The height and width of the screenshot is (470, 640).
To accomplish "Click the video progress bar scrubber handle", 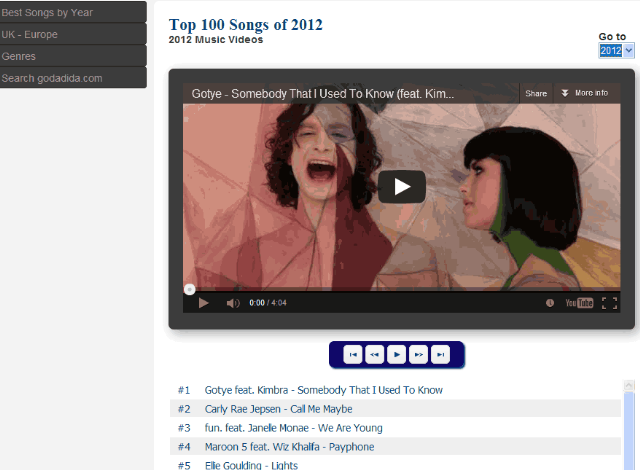I will 189,289.
